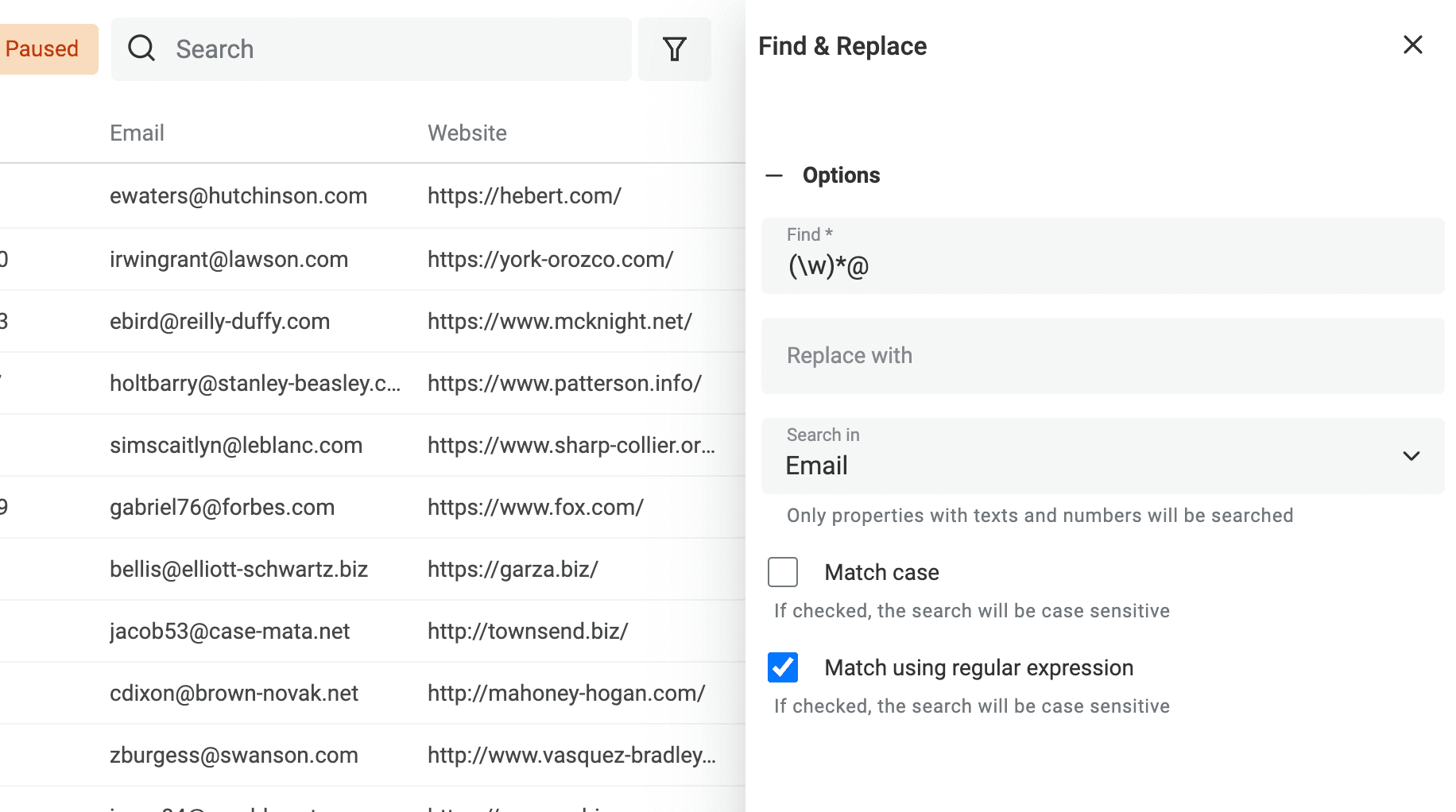Click the Search bar
Screen dimensions: 1456x812
[x=371, y=48]
